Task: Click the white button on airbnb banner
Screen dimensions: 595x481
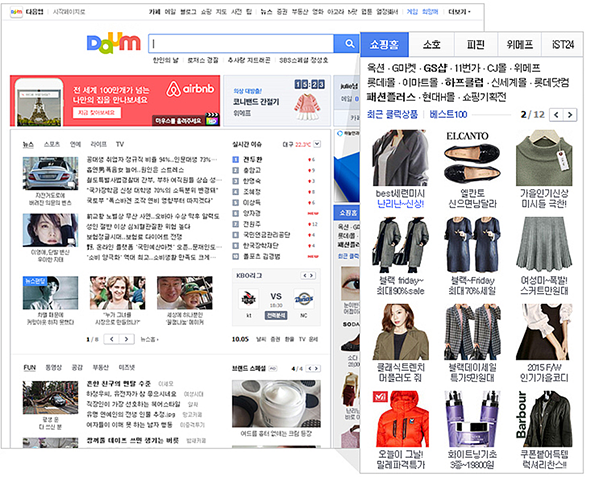Action: click(x=97, y=113)
